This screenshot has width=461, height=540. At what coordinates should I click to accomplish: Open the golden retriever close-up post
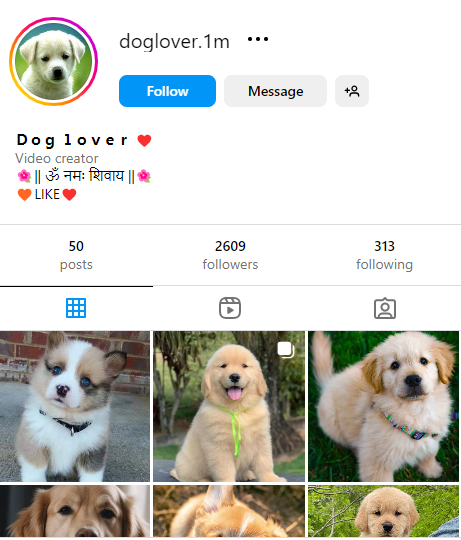click(75, 511)
